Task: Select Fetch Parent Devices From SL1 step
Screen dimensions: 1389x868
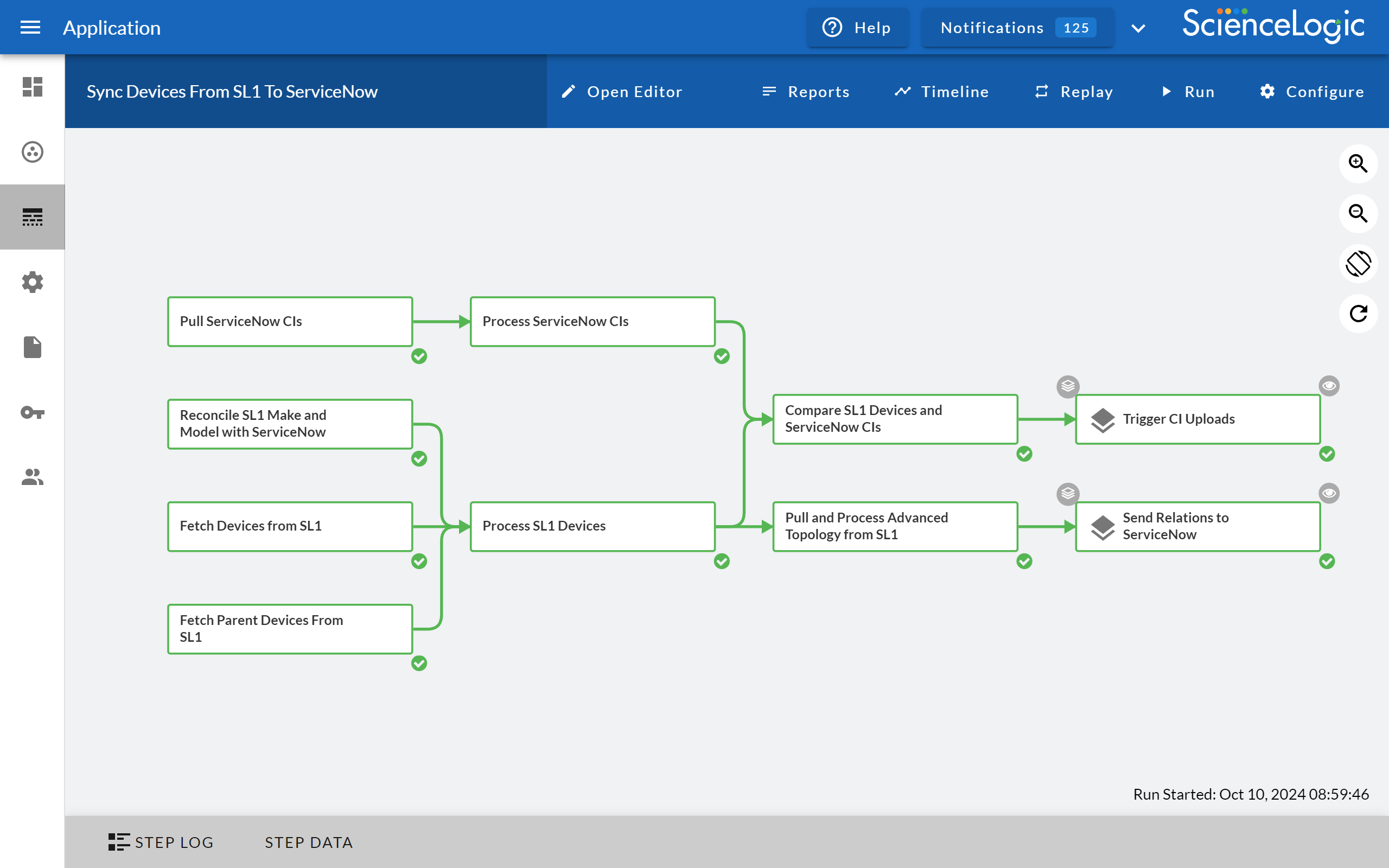Action: click(290, 629)
